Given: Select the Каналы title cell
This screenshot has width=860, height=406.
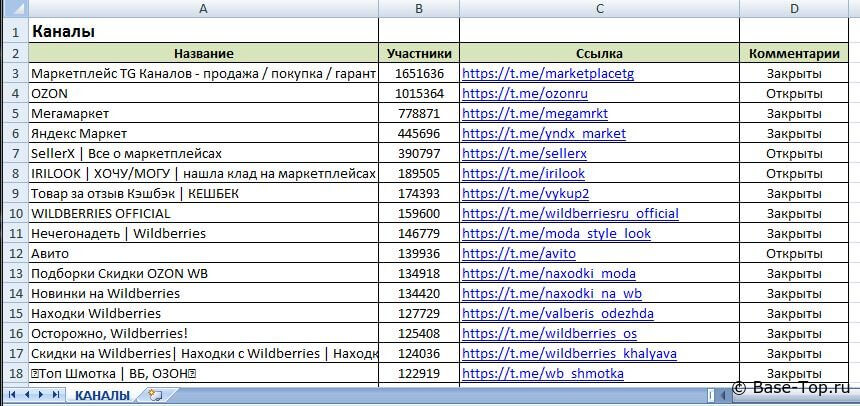Looking at the screenshot, I should (x=203, y=32).
